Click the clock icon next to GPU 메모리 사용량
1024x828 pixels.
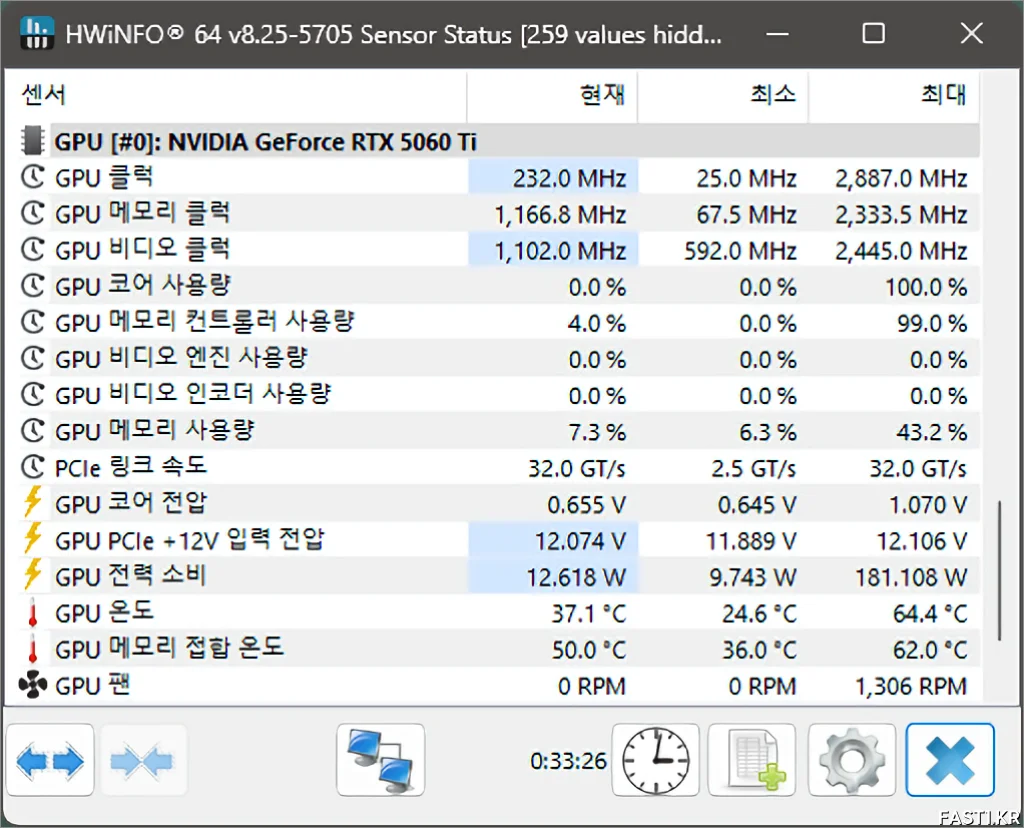(33, 431)
